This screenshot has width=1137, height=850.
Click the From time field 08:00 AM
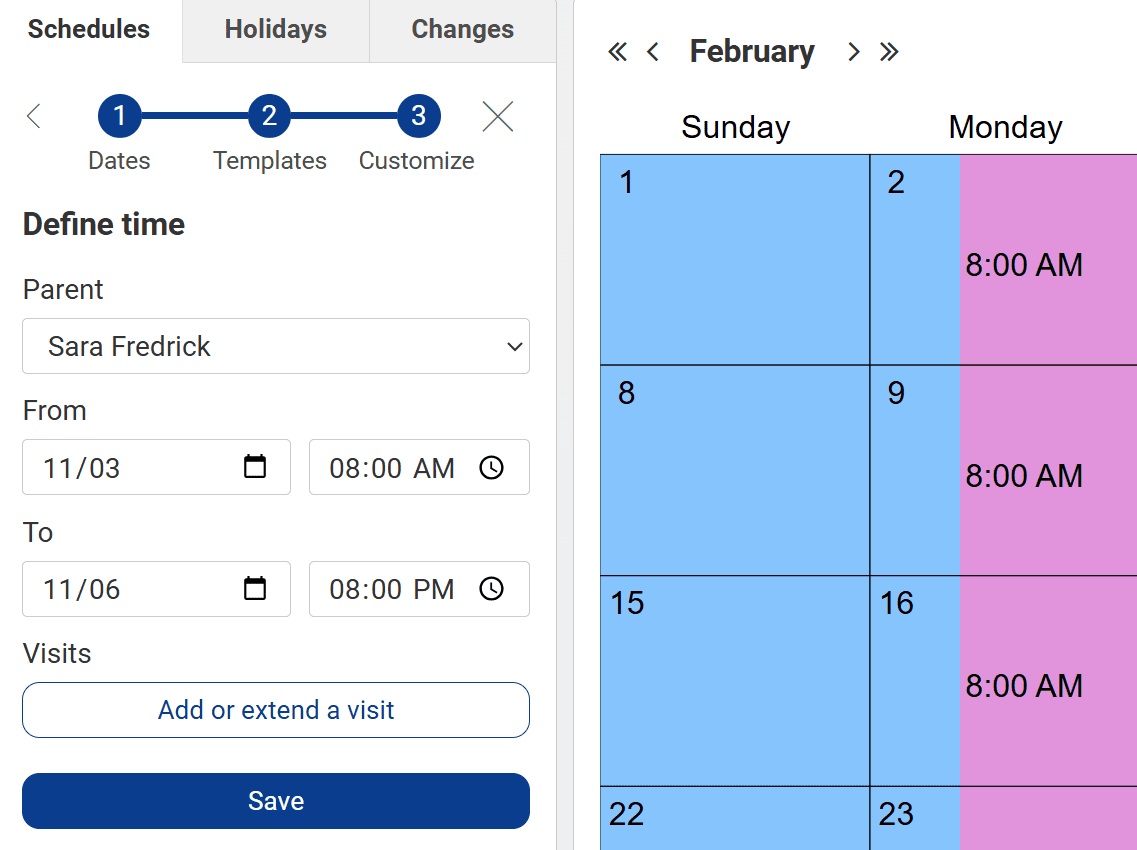(x=392, y=467)
